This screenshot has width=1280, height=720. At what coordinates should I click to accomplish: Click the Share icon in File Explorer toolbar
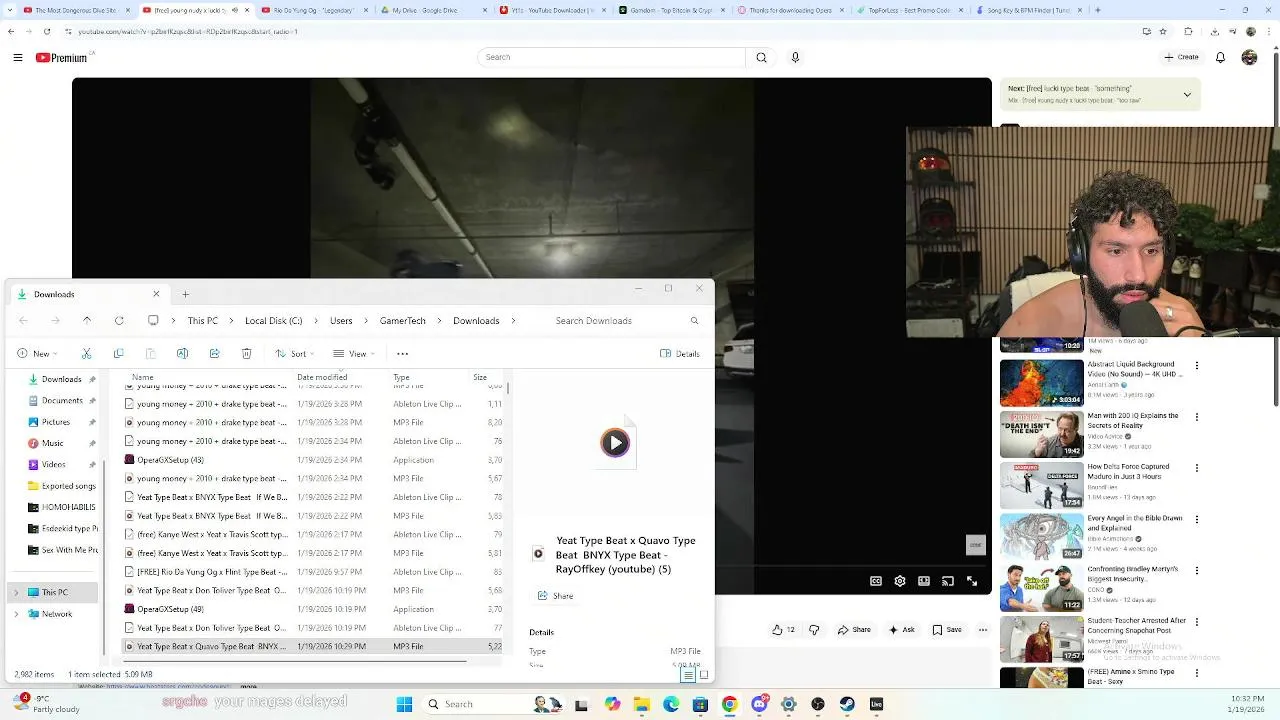click(x=214, y=354)
